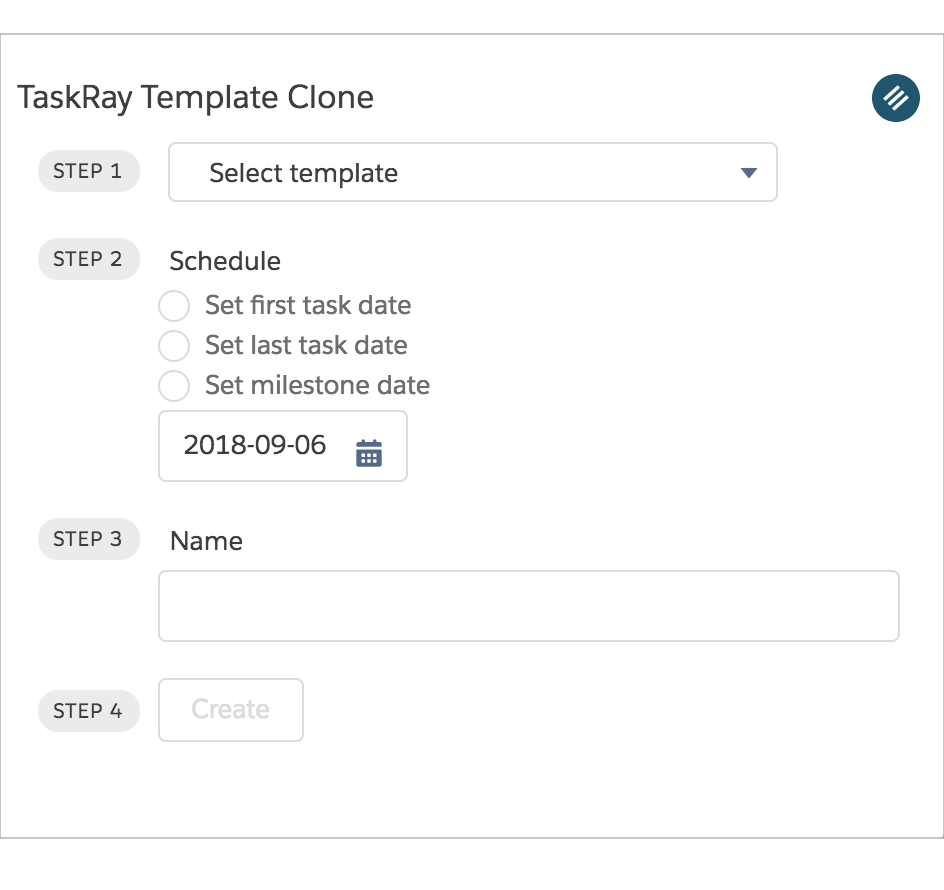Click the STEP 2 badge
Screen dimensions: 944x890
tap(88, 259)
